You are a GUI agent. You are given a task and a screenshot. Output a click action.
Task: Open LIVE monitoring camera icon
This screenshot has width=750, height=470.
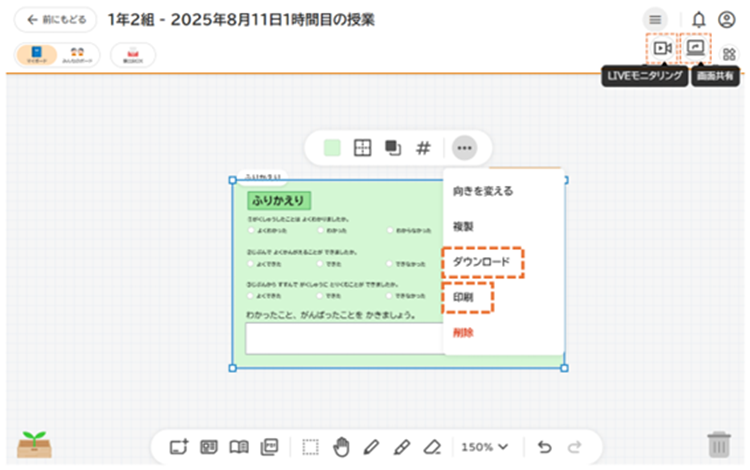click(x=661, y=48)
